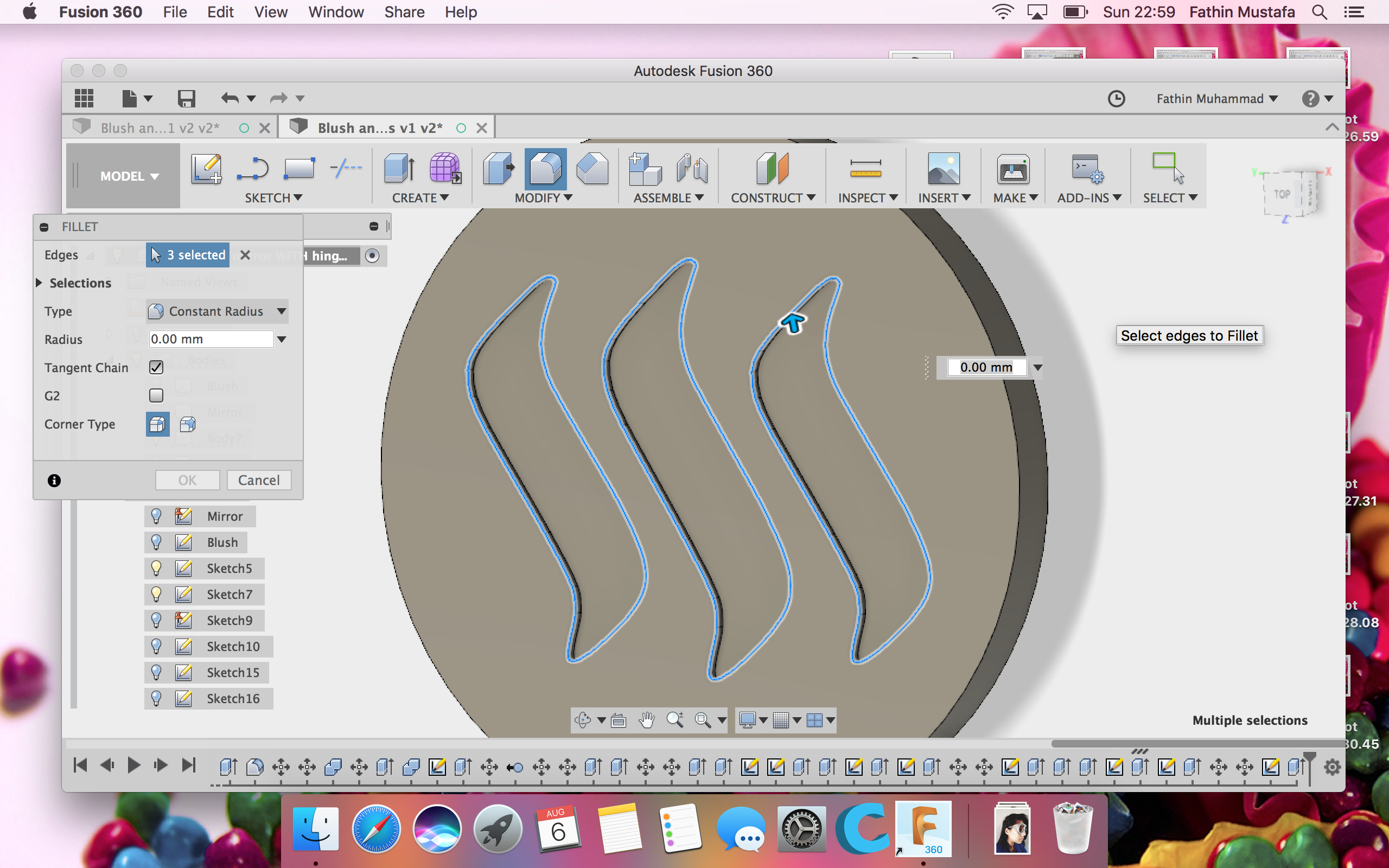The height and width of the screenshot is (868, 1389).
Task: Select the Press Pull tool
Action: click(x=498, y=168)
